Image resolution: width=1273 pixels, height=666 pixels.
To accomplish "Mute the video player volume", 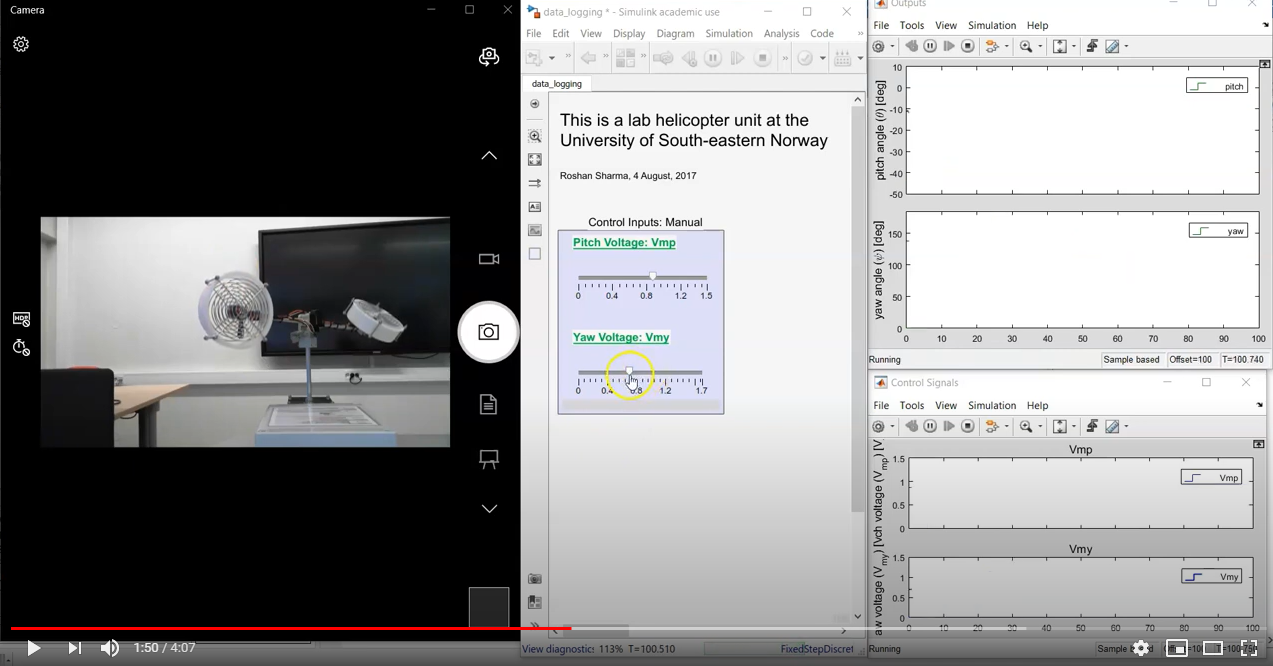I will (110, 648).
